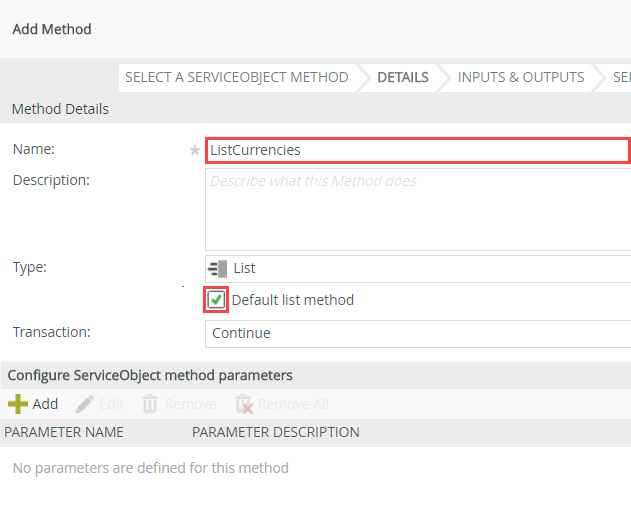
Task: Click the Method Details section header
Action: click(60, 108)
